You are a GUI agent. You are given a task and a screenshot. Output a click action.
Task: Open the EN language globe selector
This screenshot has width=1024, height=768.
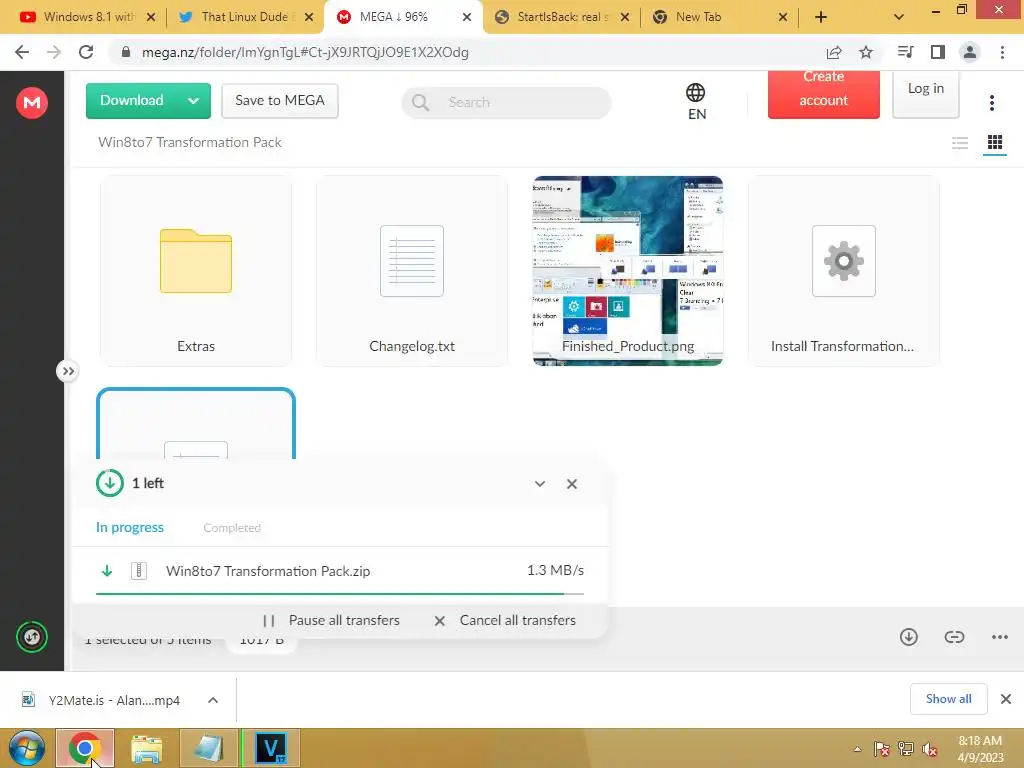pos(696,101)
